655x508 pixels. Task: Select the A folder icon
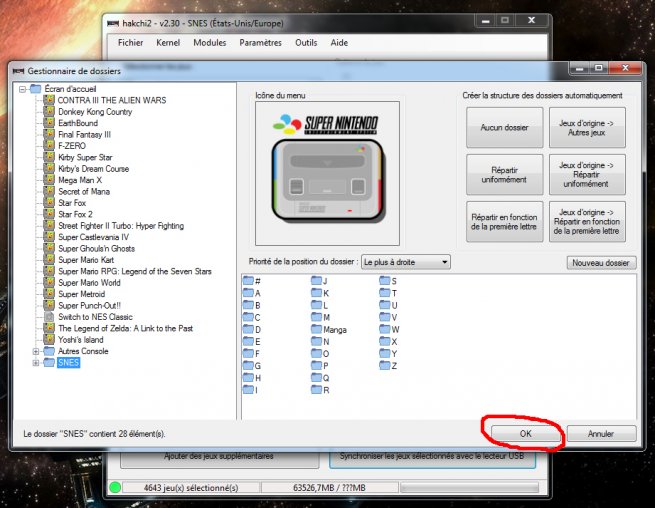point(248,292)
